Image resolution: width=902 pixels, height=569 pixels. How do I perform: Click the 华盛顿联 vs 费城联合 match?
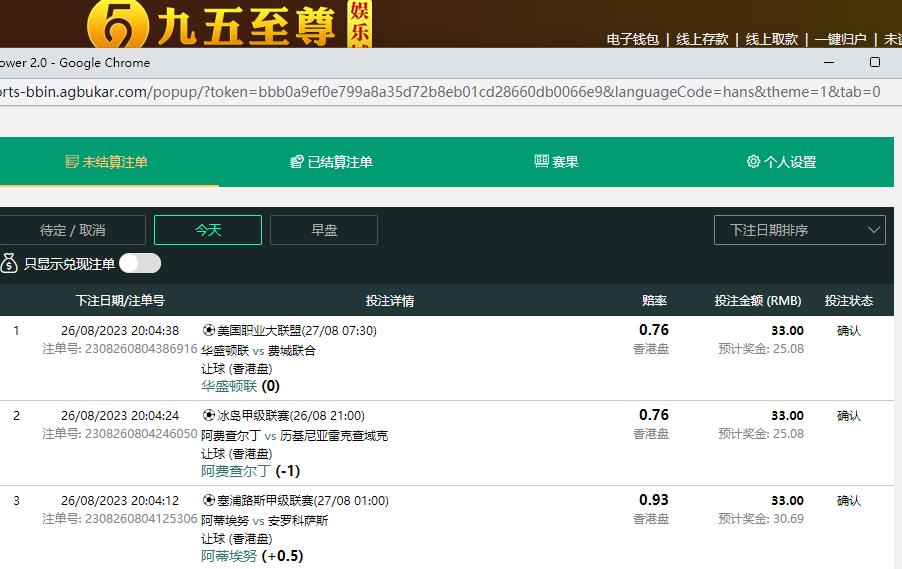coord(258,350)
